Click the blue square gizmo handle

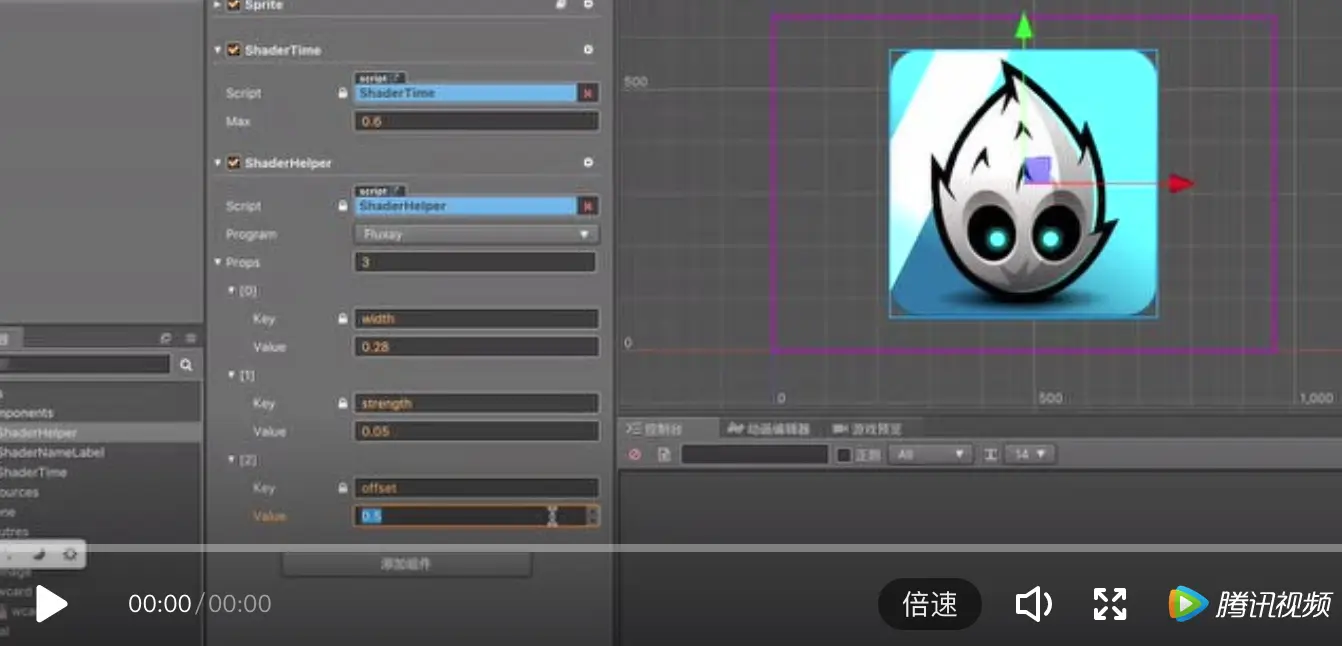point(1036,170)
